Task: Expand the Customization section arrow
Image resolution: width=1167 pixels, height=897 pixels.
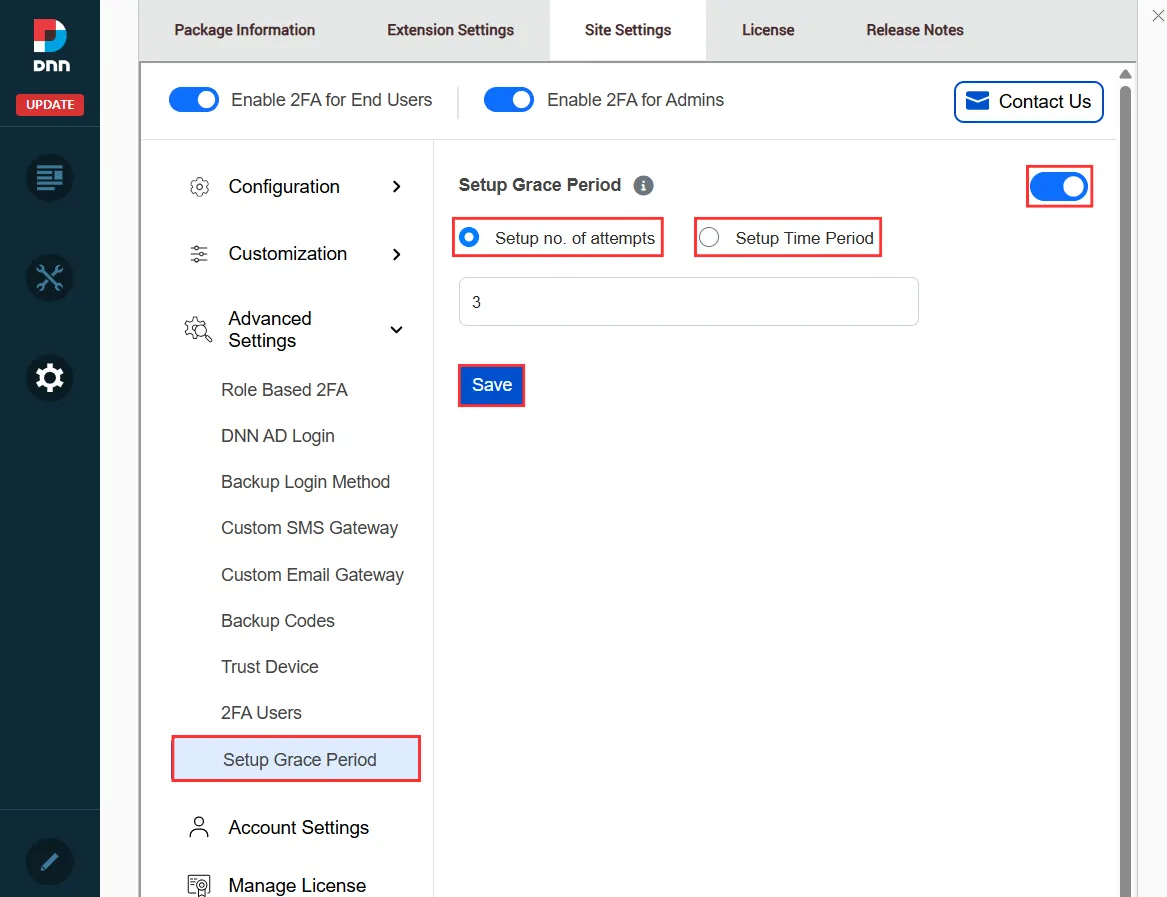Action: (x=397, y=254)
